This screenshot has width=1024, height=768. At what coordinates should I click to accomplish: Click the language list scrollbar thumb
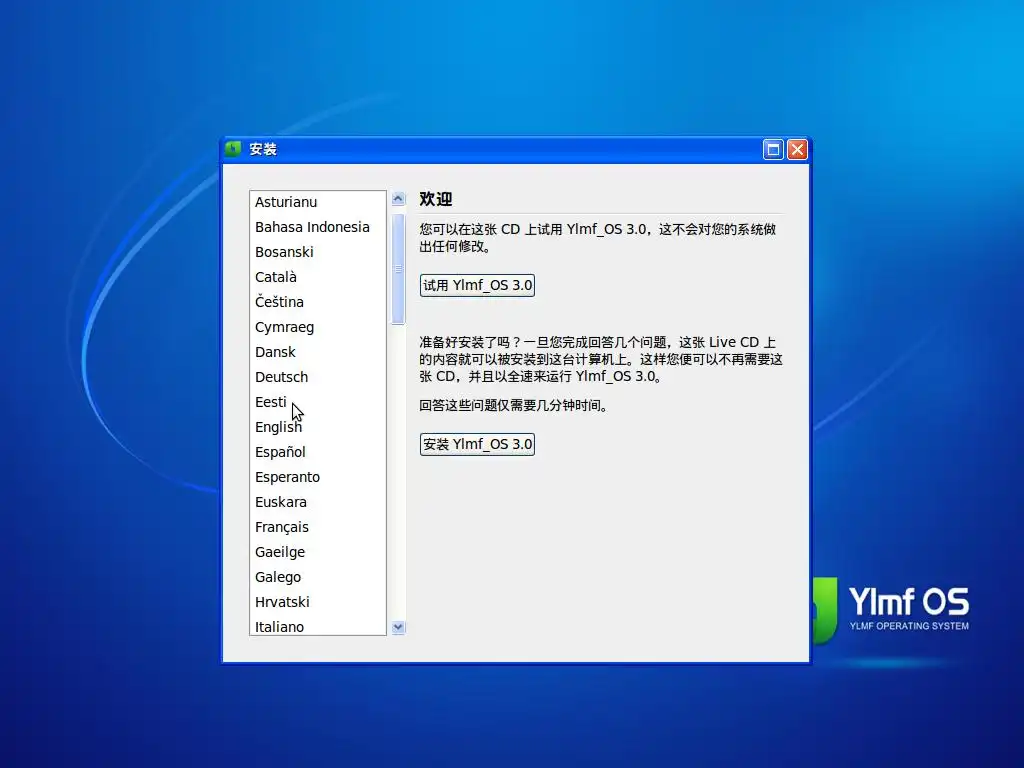[398, 268]
